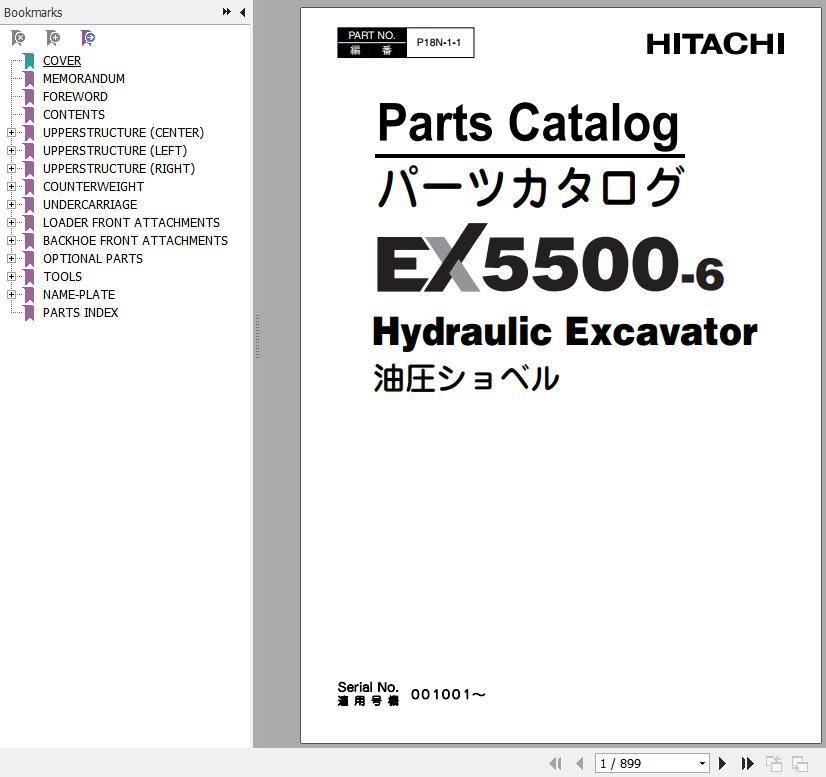Screen dimensions: 826x777
Task: Jump to the CONTENTS bookmark
Action: point(73,115)
